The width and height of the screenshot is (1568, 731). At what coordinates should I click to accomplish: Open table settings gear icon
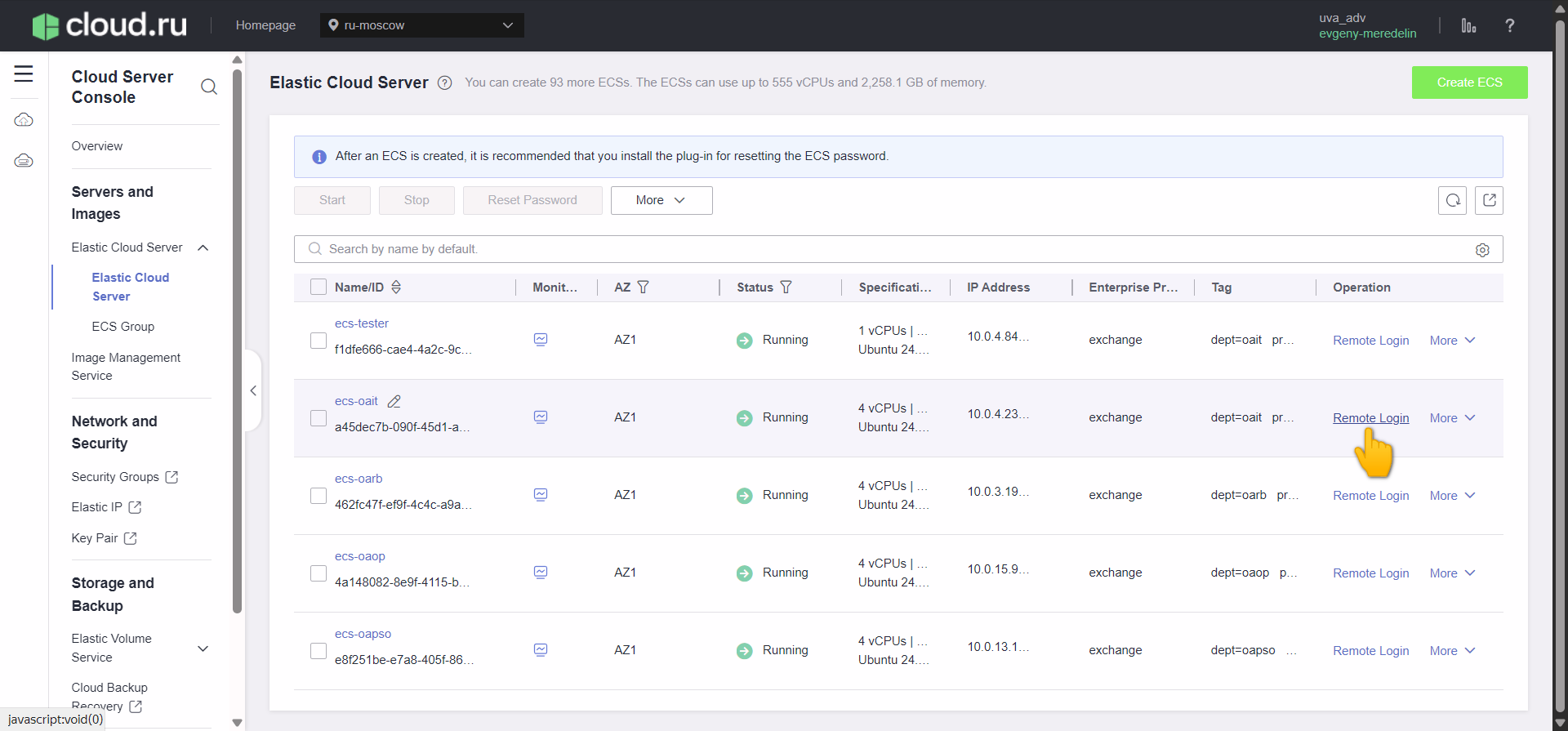(1482, 250)
